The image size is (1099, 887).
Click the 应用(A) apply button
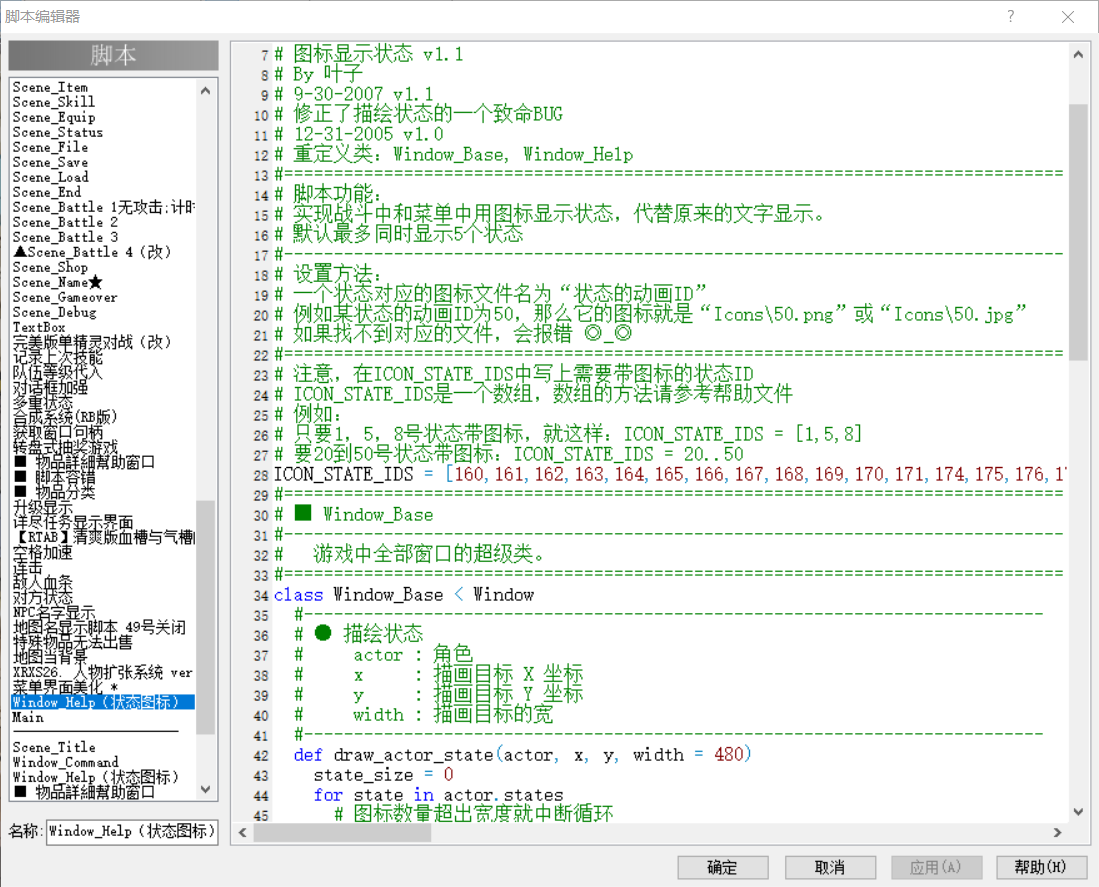coord(936,867)
